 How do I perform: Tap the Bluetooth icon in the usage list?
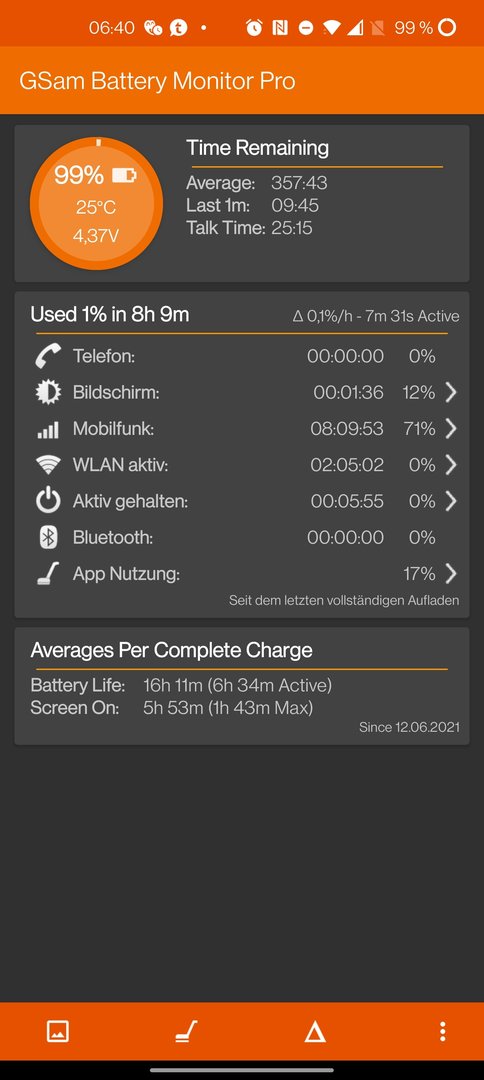pyautogui.click(x=48, y=537)
